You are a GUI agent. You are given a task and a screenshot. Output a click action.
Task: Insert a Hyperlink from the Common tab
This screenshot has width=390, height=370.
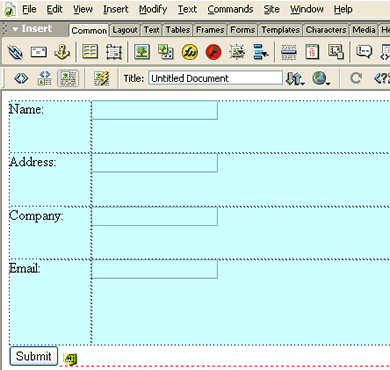[x=15, y=52]
